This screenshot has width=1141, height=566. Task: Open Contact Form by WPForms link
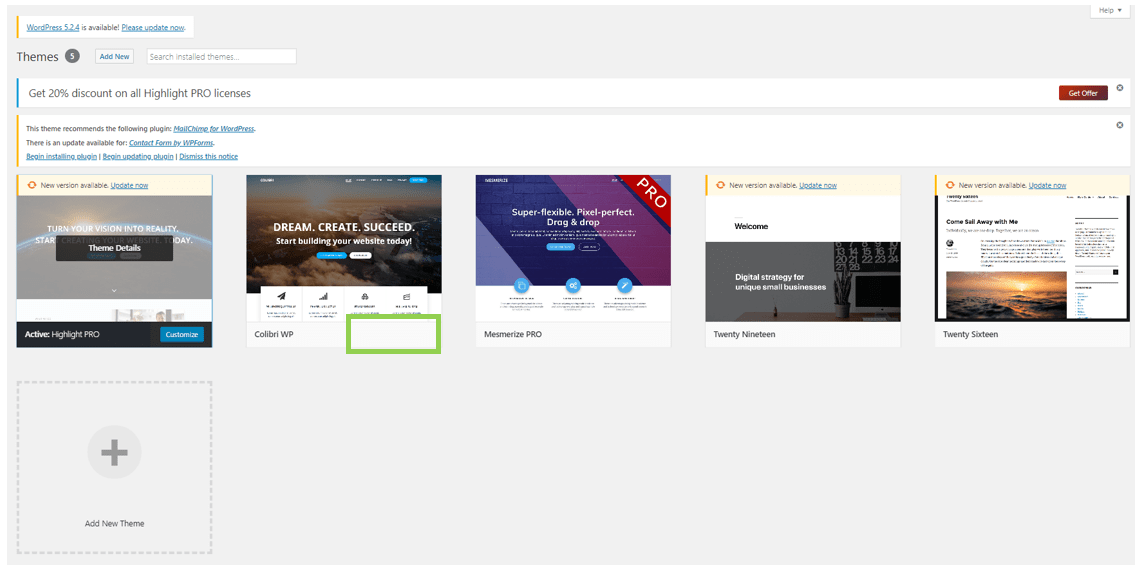(x=171, y=143)
